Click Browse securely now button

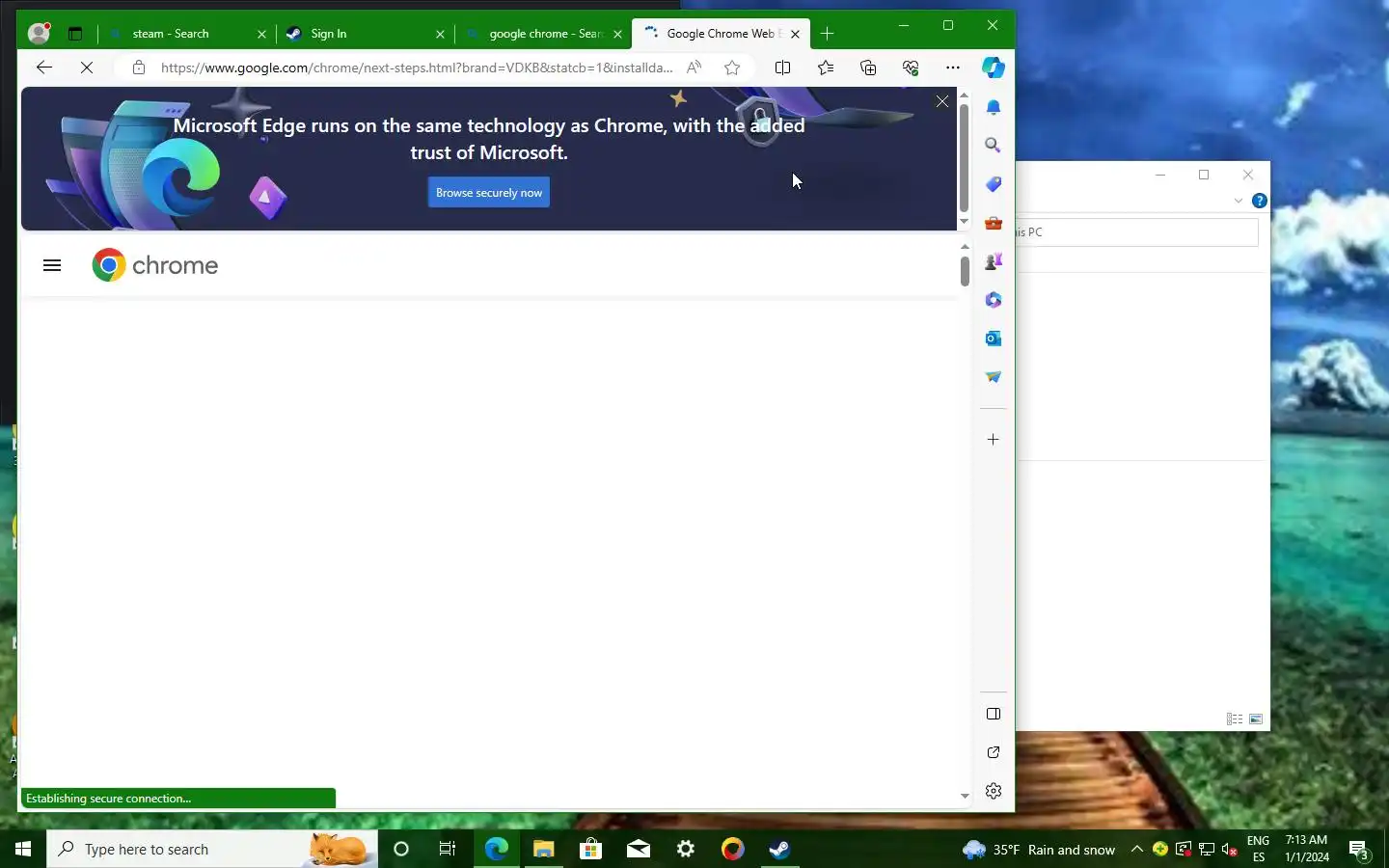(x=489, y=193)
